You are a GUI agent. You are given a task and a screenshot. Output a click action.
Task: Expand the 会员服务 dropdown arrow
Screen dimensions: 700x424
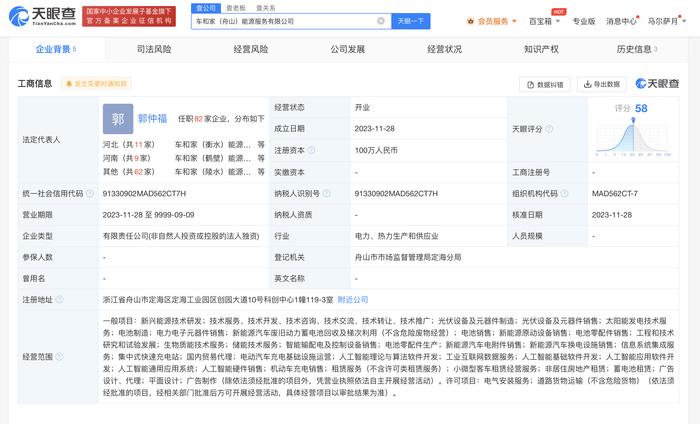(x=514, y=21)
